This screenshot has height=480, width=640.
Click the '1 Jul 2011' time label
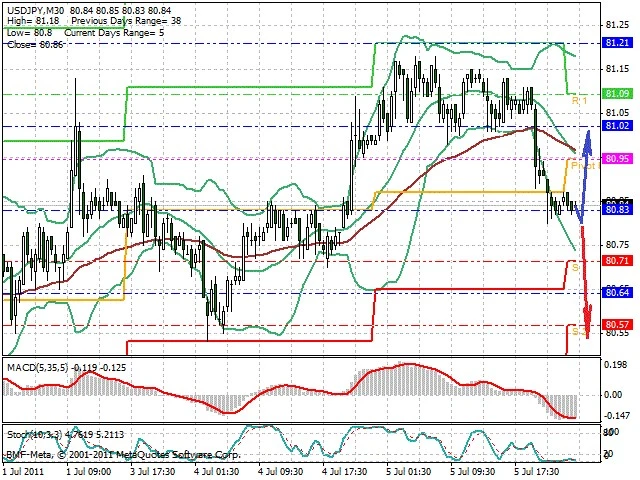pyautogui.click(x=24, y=472)
